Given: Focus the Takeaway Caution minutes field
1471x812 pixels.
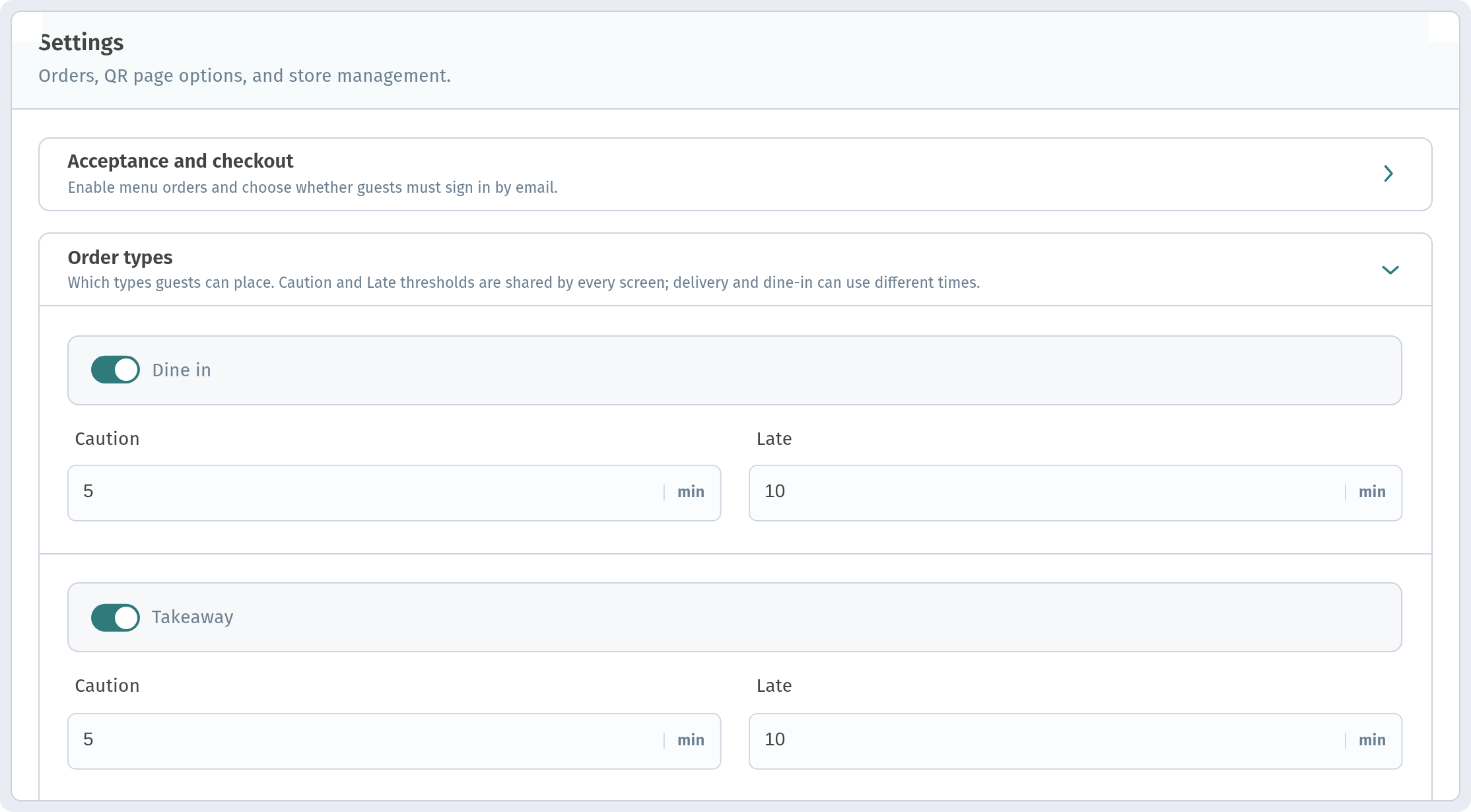Looking at the screenshot, I should click(394, 741).
